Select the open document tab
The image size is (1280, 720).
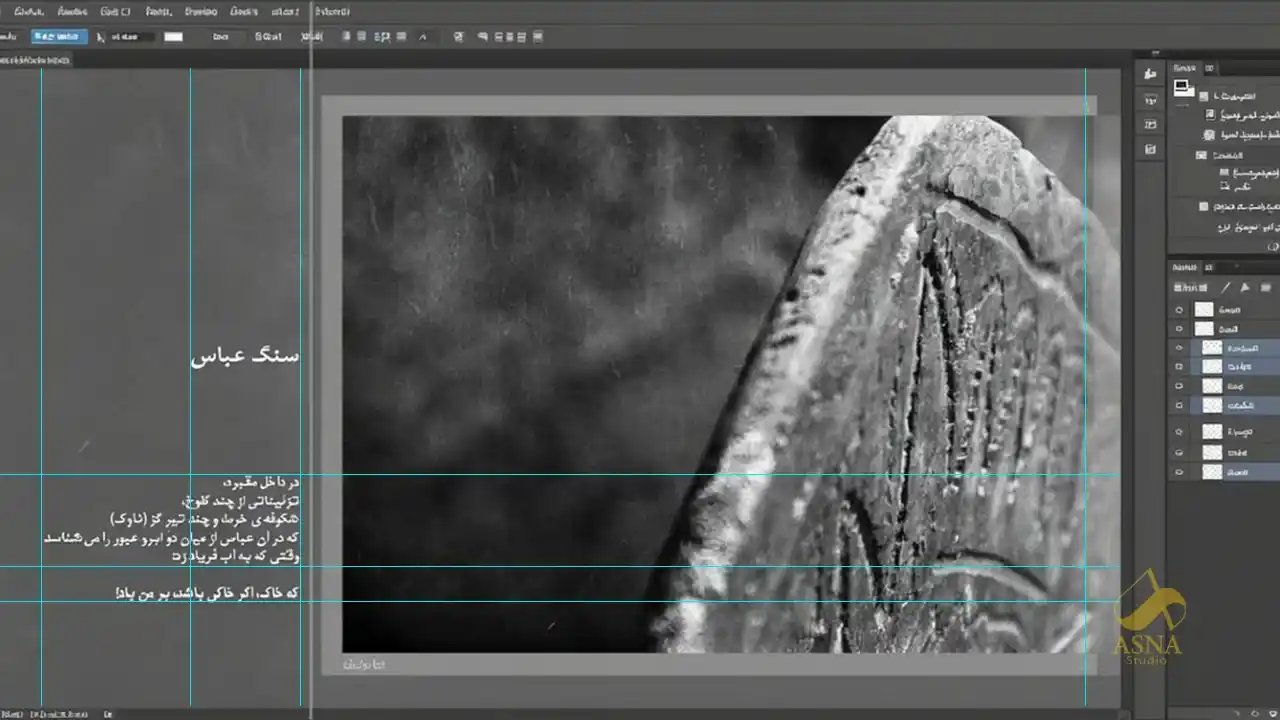click(x=36, y=61)
